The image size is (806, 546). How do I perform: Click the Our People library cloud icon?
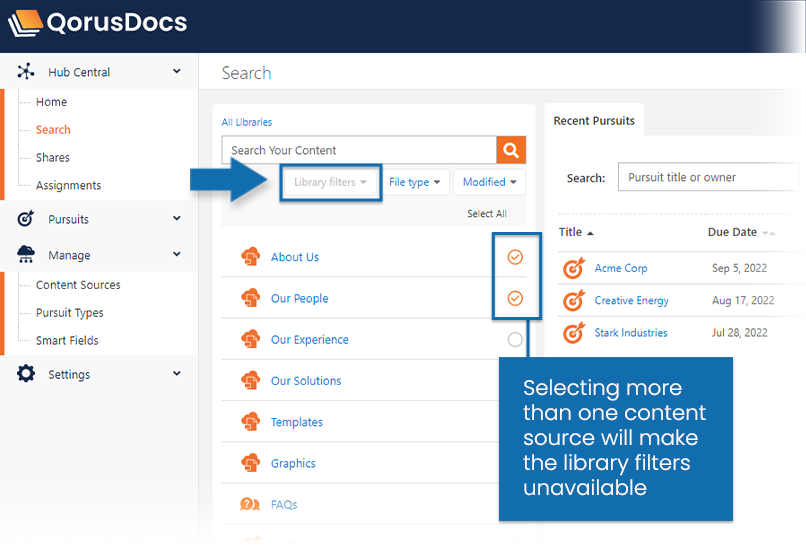click(250, 298)
